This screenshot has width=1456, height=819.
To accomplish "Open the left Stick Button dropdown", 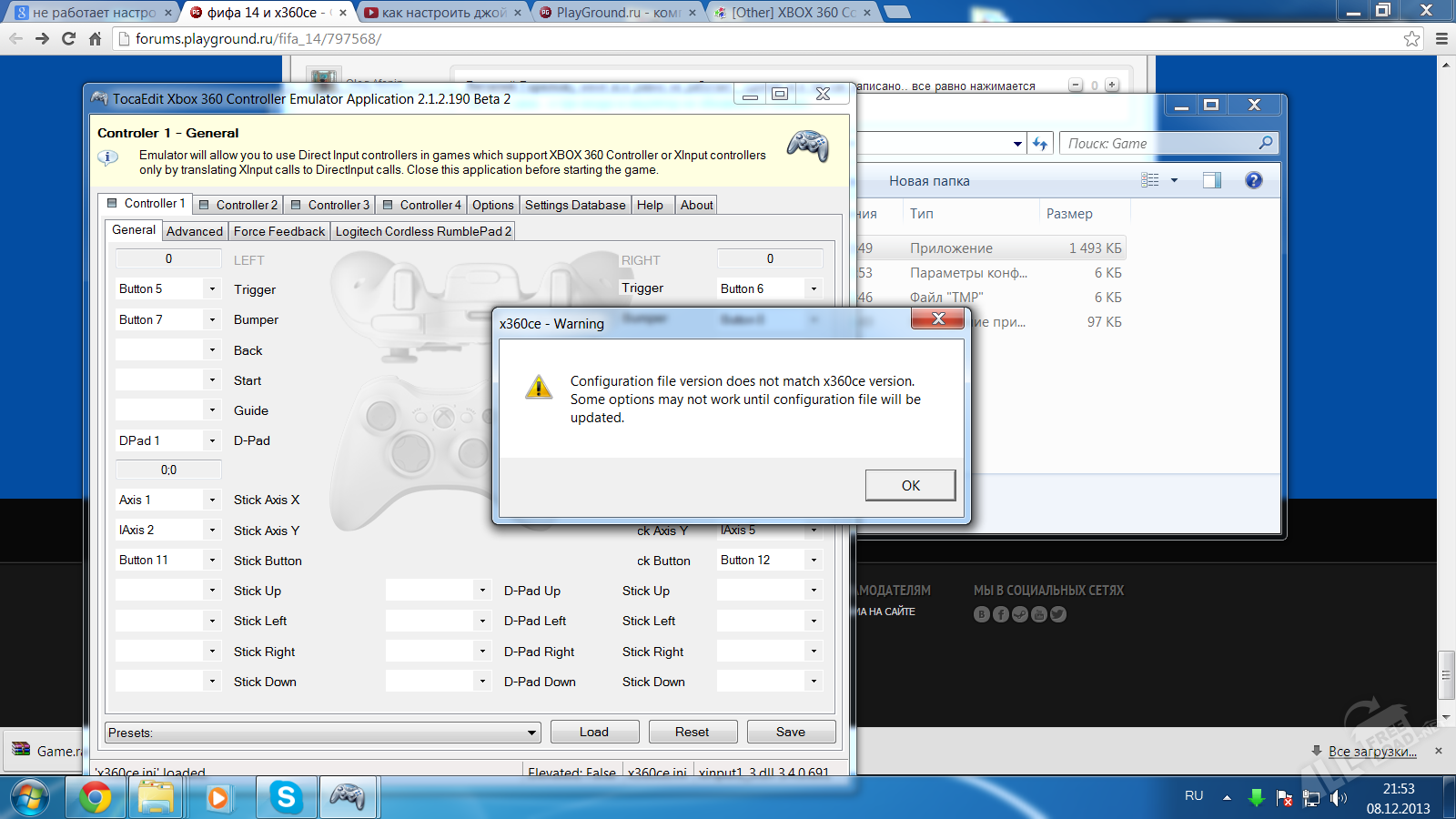I will point(212,561).
